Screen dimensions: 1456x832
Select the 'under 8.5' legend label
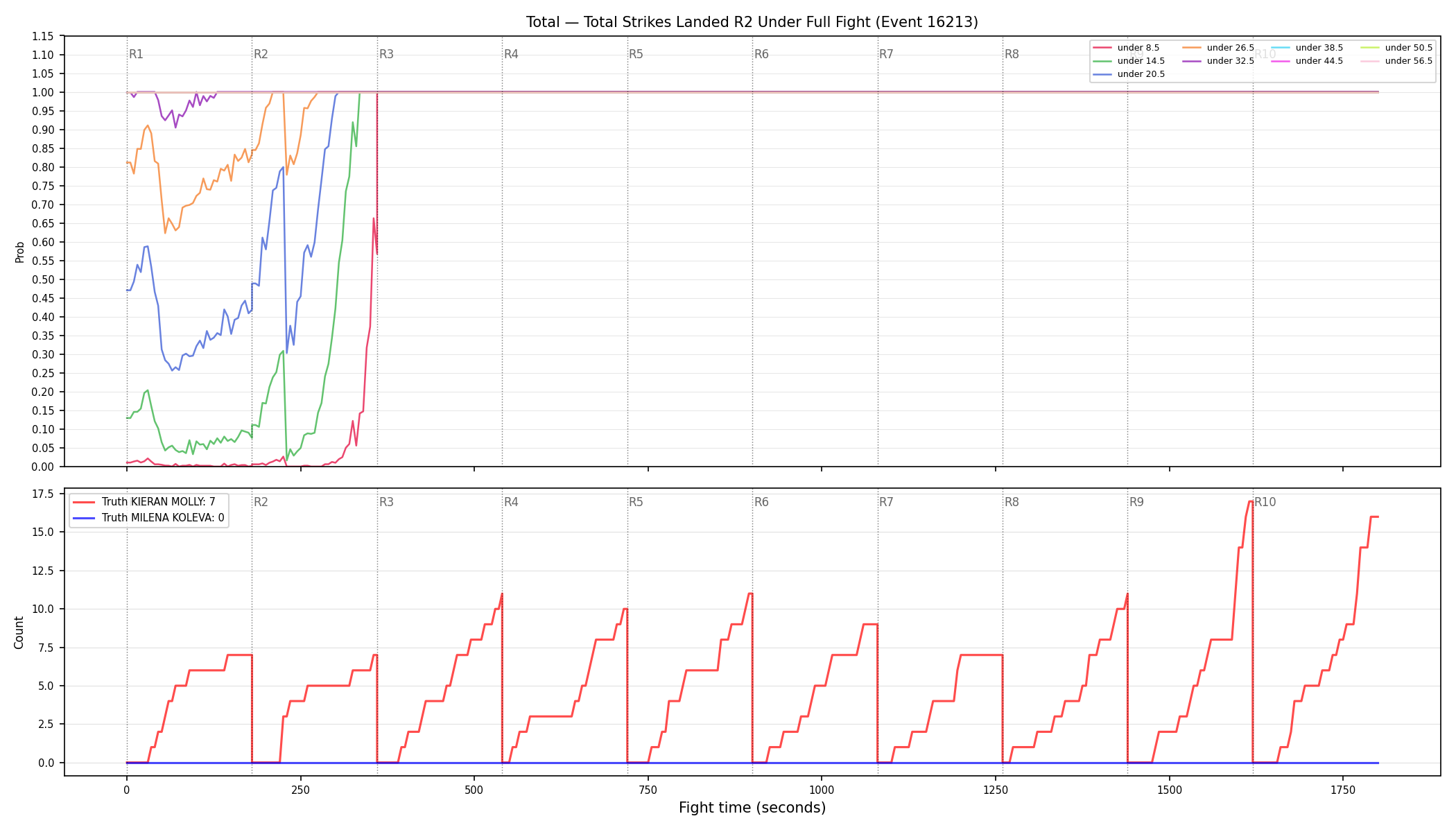[1138, 48]
